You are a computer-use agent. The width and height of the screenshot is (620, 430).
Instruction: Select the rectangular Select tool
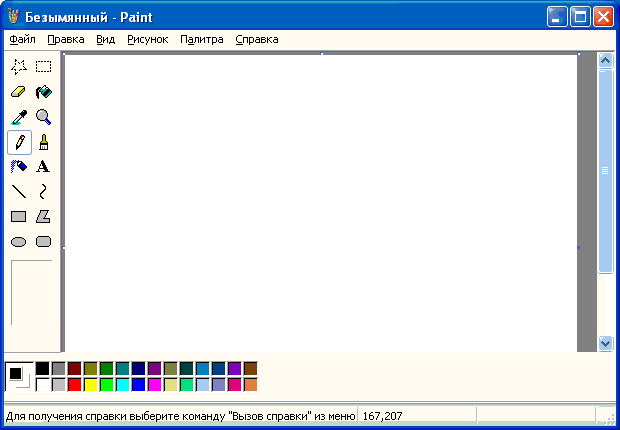click(43, 66)
